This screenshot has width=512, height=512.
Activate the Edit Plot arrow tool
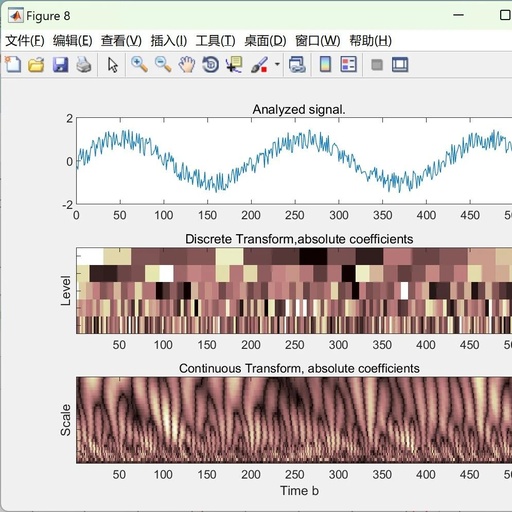(113, 64)
